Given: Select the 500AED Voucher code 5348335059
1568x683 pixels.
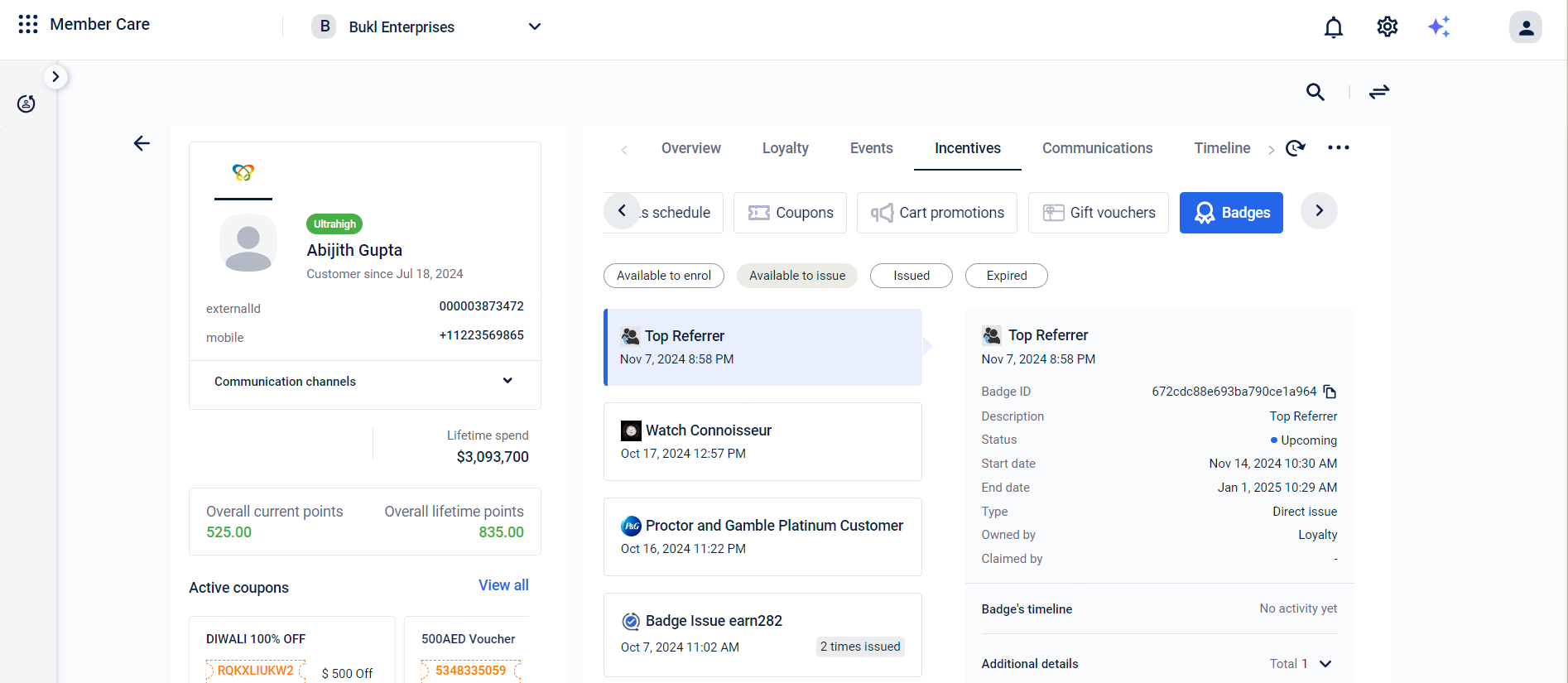Looking at the screenshot, I should (x=471, y=671).
